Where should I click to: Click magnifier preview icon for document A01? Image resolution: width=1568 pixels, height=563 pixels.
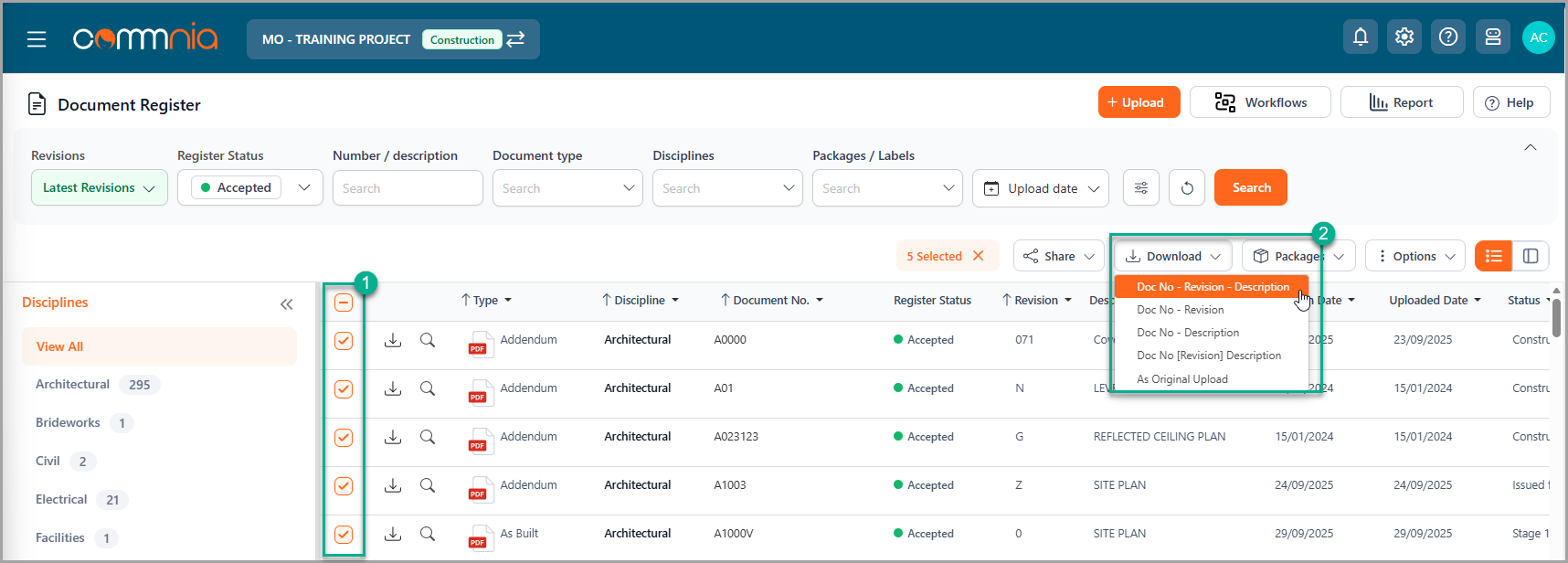click(427, 388)
